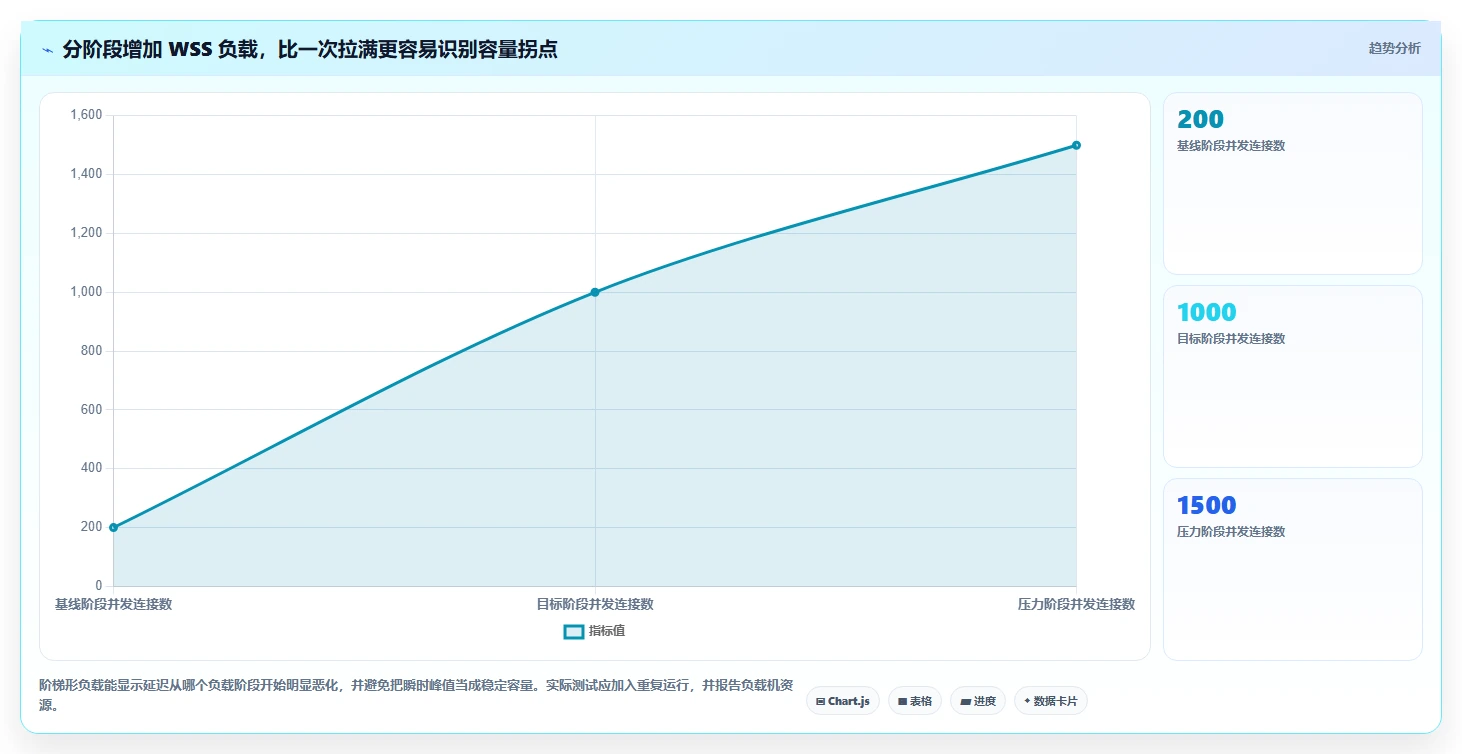Image resolution: width=1462 pixels, height=754 pixels.
Task: Click the y-axis tick 800
Action: (x=92, y=351)
